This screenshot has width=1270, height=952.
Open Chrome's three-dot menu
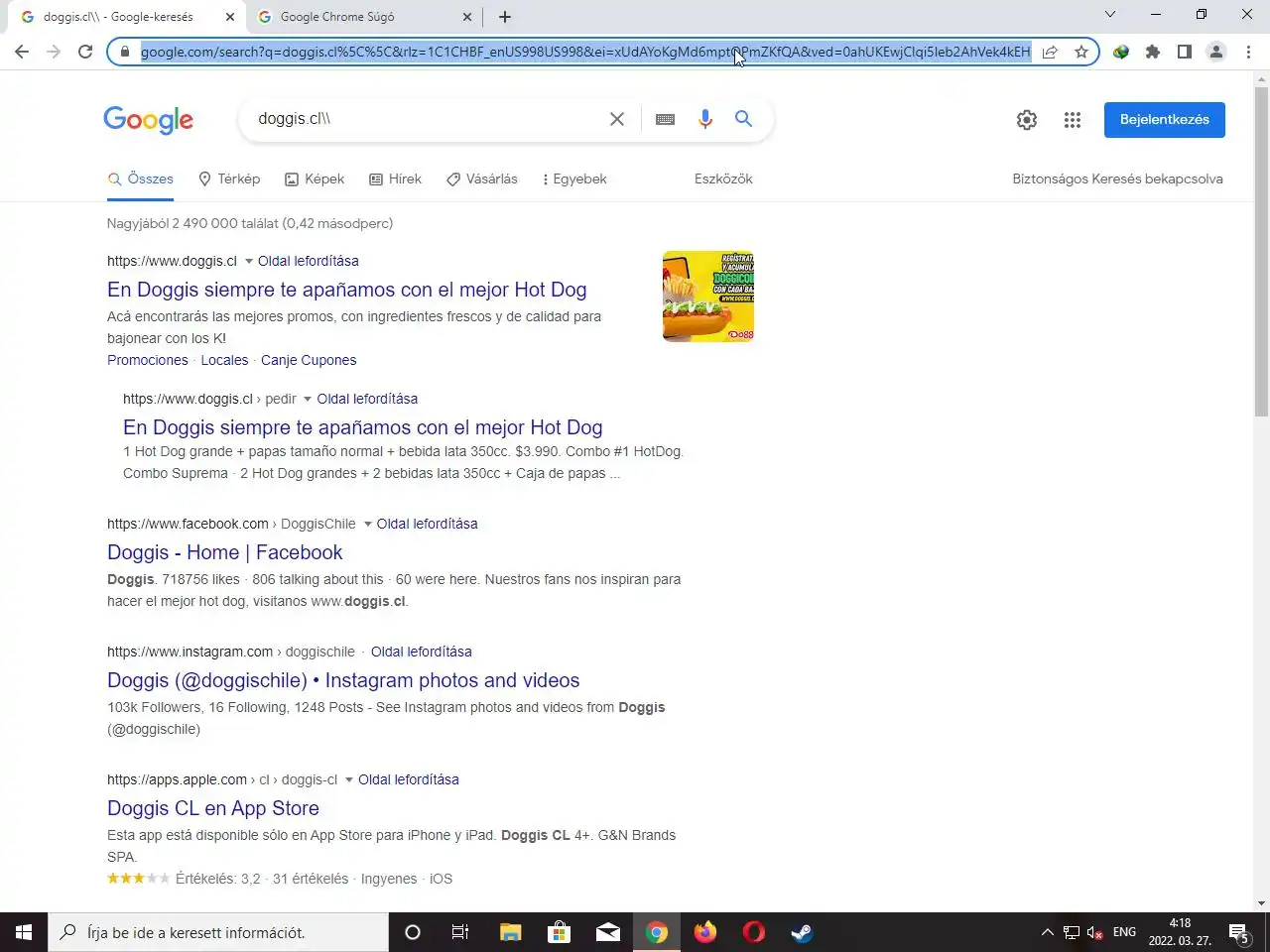tap(1248, 52)
